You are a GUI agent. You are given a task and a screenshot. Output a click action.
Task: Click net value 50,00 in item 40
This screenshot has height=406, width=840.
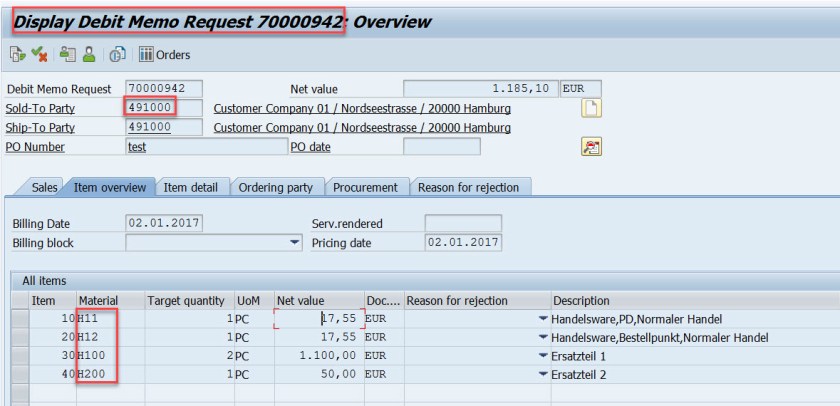[319, 374]
